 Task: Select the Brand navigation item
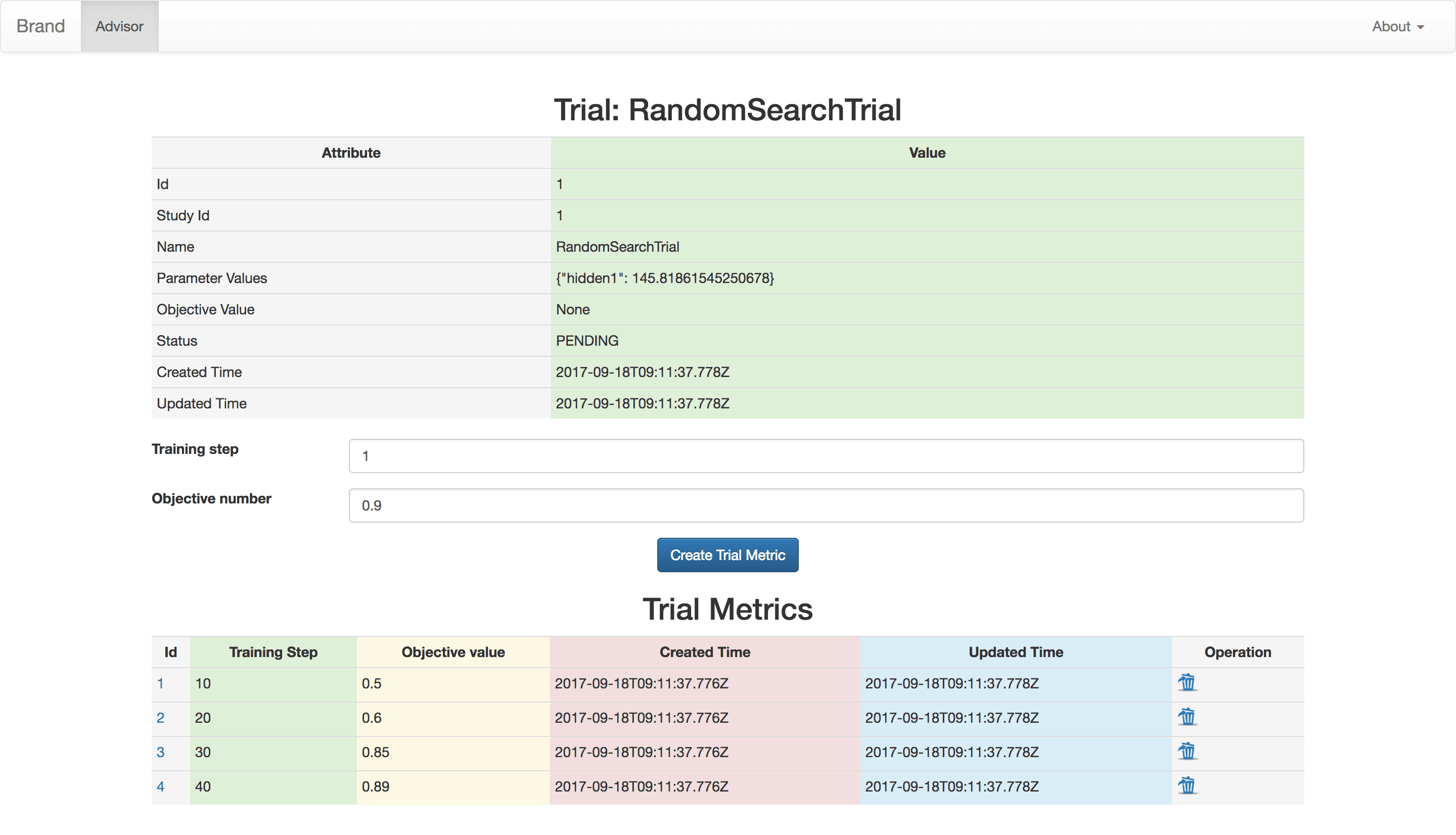[39, 25]
